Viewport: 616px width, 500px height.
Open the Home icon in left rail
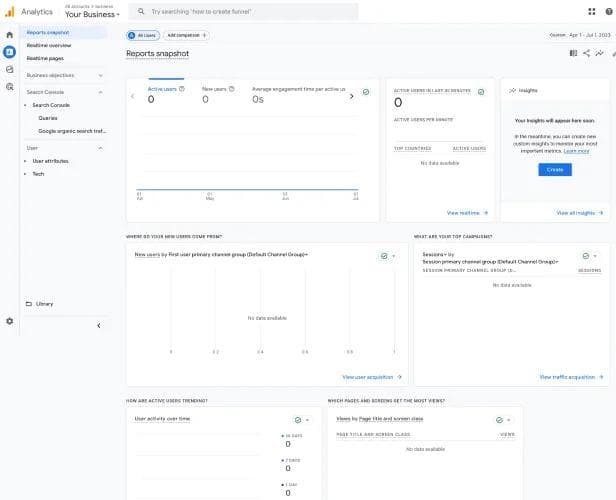click(x=9, y=35)
